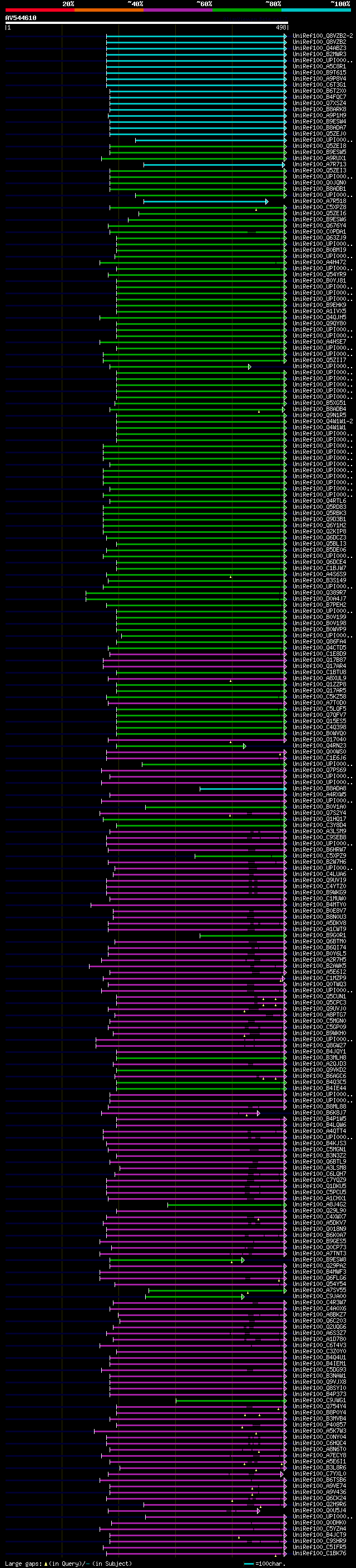This screenshot has height=1568, width=356.
Task: Select the UniRef100_Q2KIP8 label
Action: point(319,531)
